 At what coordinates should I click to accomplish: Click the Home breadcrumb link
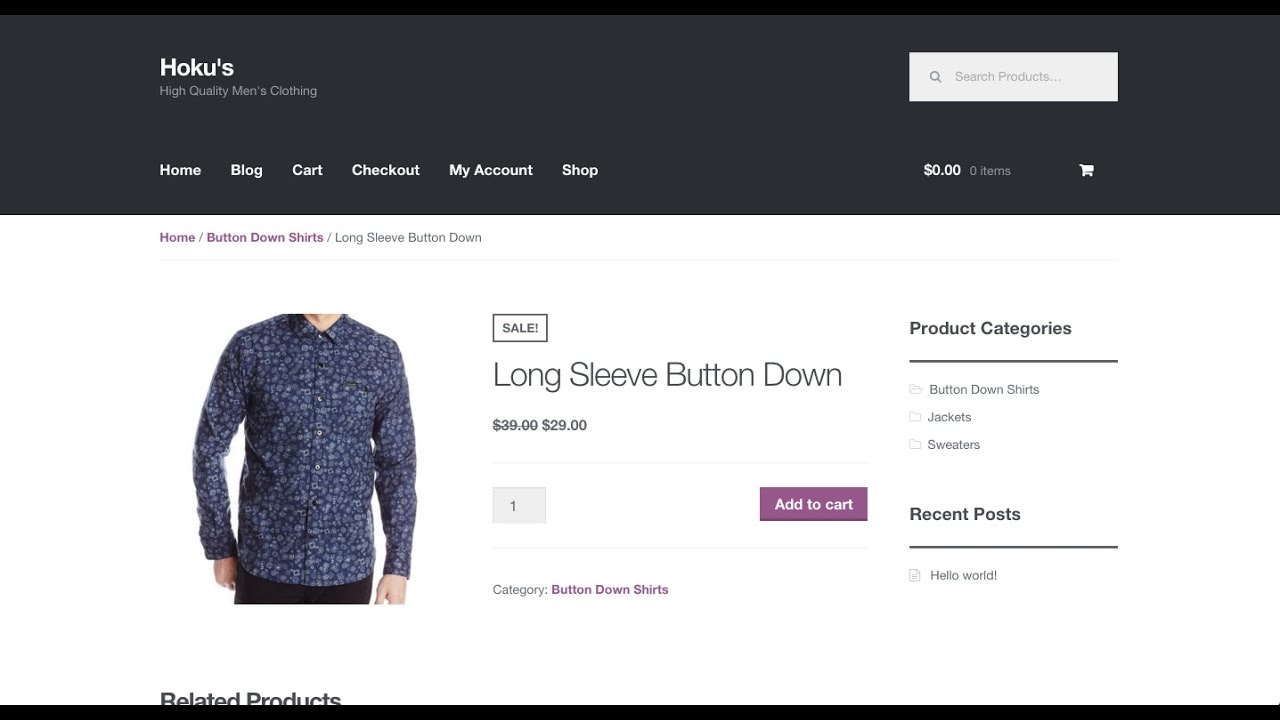(177, 238)
